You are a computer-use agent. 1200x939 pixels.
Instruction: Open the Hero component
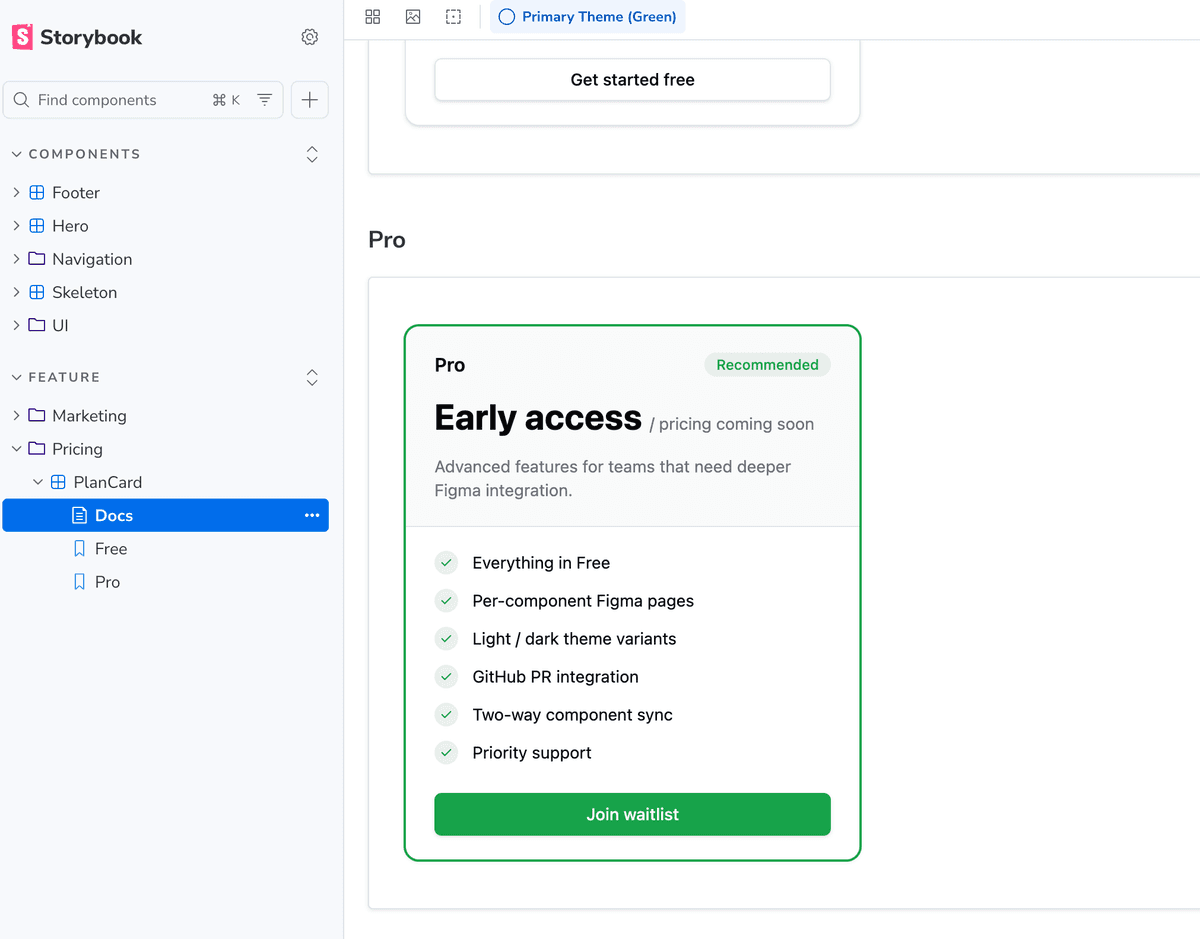point(70,226)
